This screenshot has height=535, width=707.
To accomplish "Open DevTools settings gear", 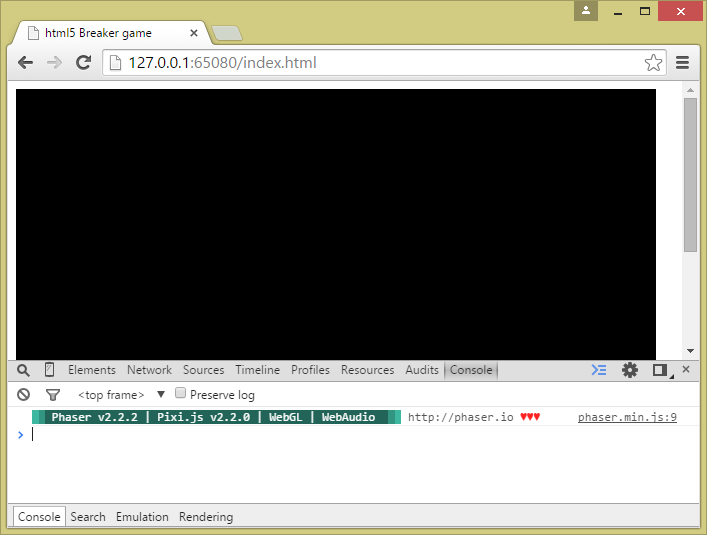I will pyautogui.click(x=630, y=370).
